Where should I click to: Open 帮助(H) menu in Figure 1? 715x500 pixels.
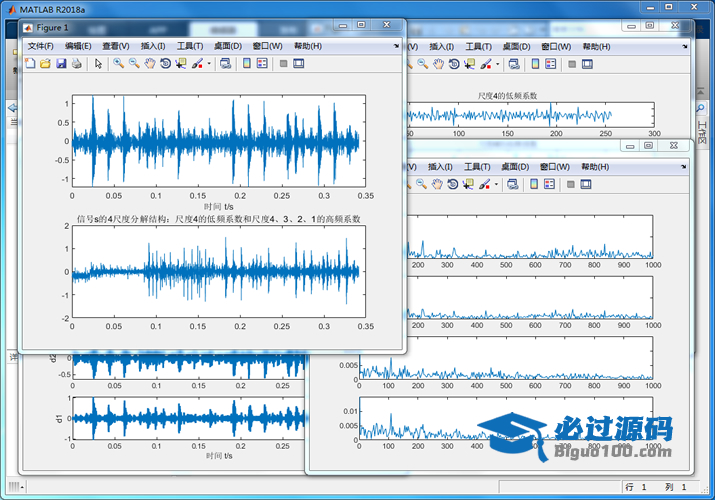coord(308,46)
